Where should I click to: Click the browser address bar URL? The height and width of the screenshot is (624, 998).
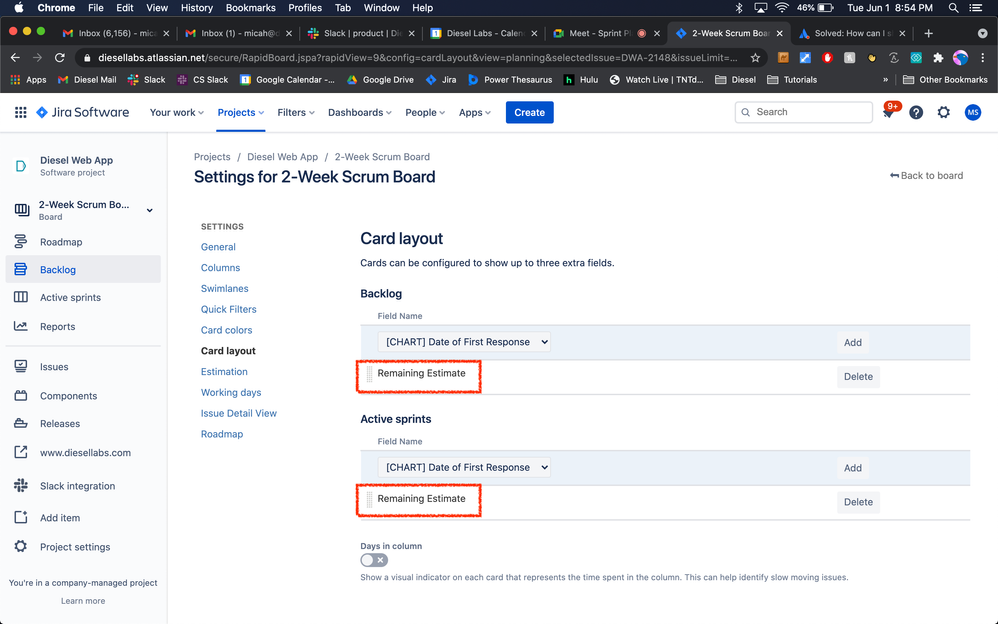pos(418,58)
